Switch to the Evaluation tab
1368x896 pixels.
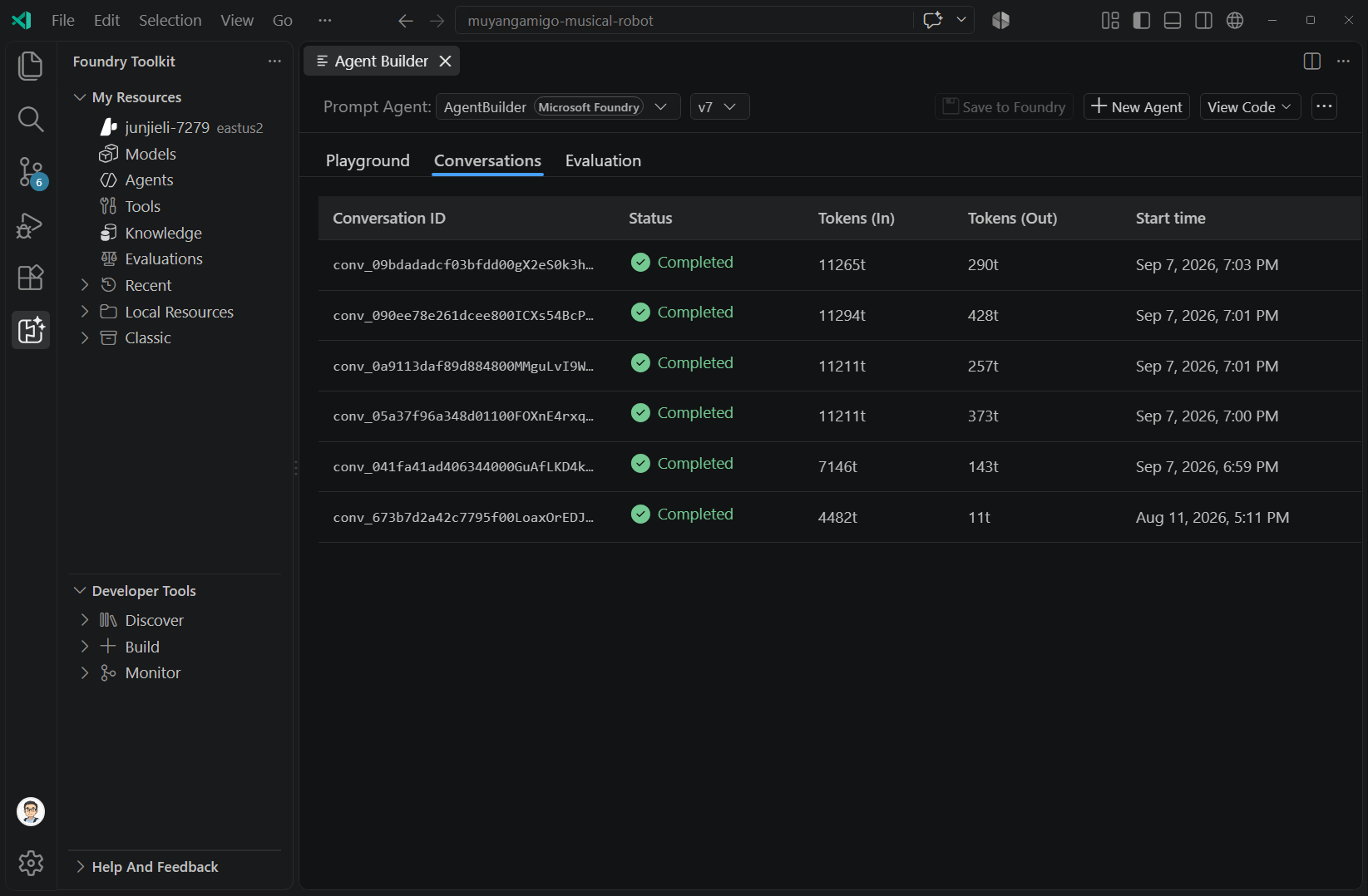click(603, 160)
